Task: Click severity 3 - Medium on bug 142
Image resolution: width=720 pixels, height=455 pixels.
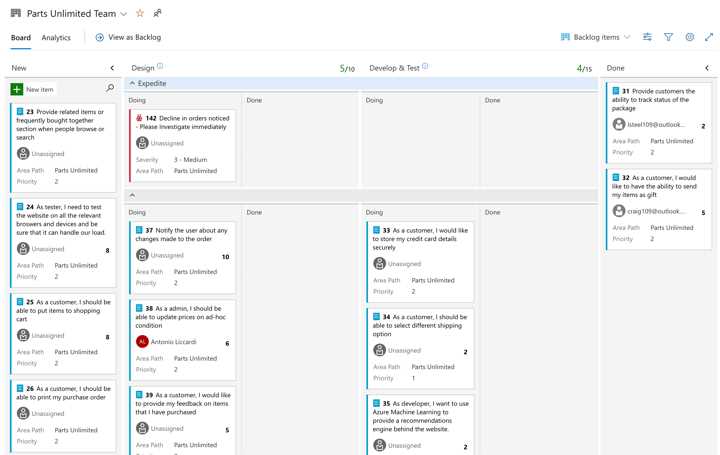Action: (x=191, y=160)
